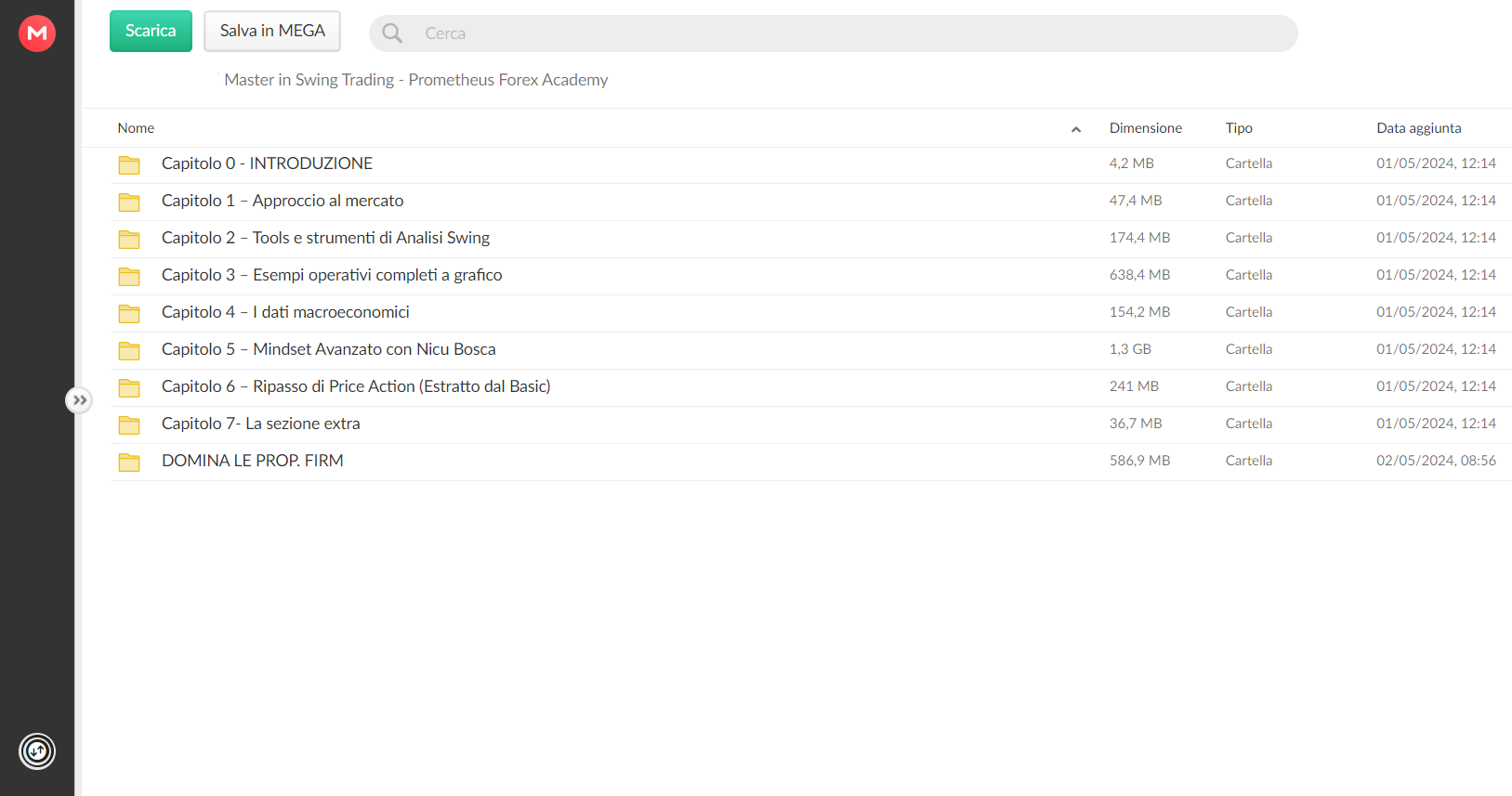Click the 02/05/2024, 08:56 date

pyautogui.click(x=1436, y=461)
